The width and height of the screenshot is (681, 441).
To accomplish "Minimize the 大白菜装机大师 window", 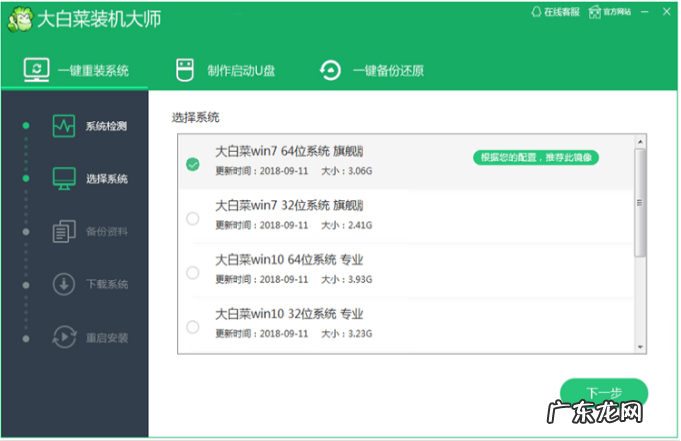I will point(645,12).
